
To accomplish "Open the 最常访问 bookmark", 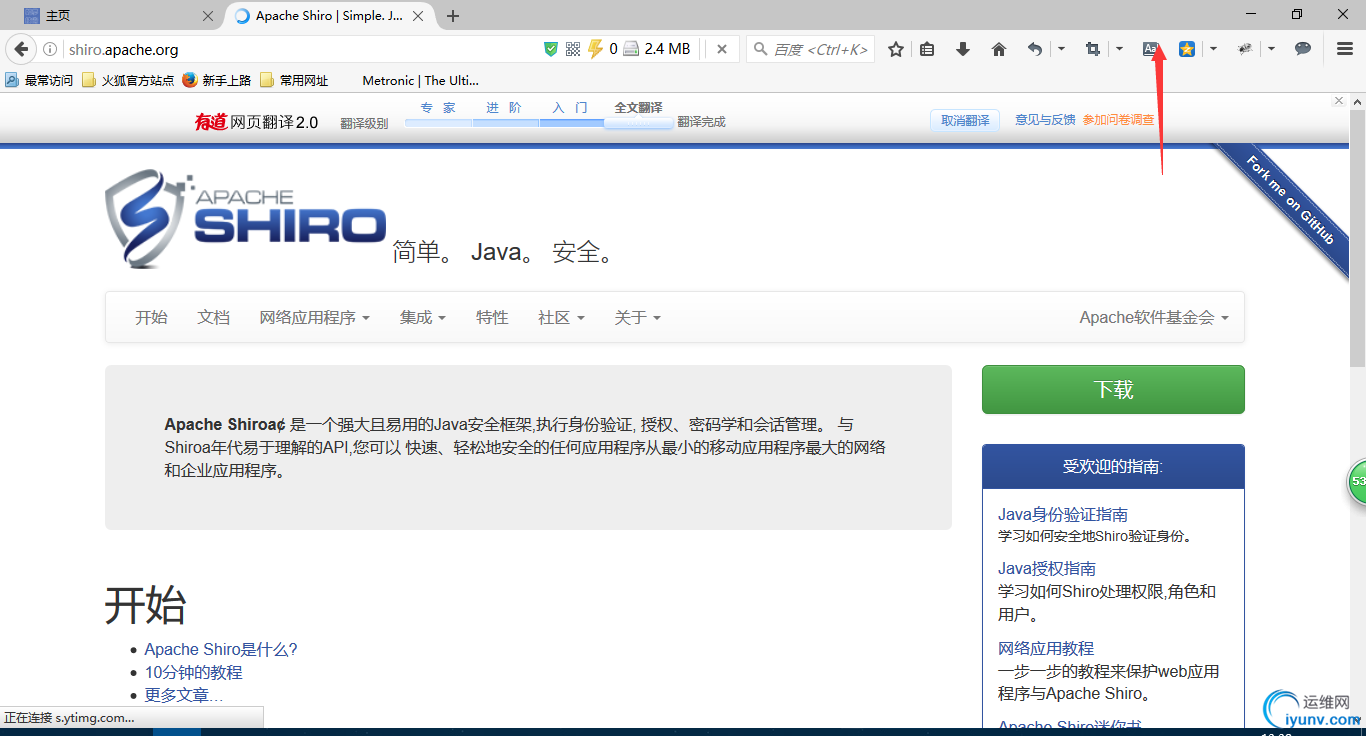I will 39,80.
